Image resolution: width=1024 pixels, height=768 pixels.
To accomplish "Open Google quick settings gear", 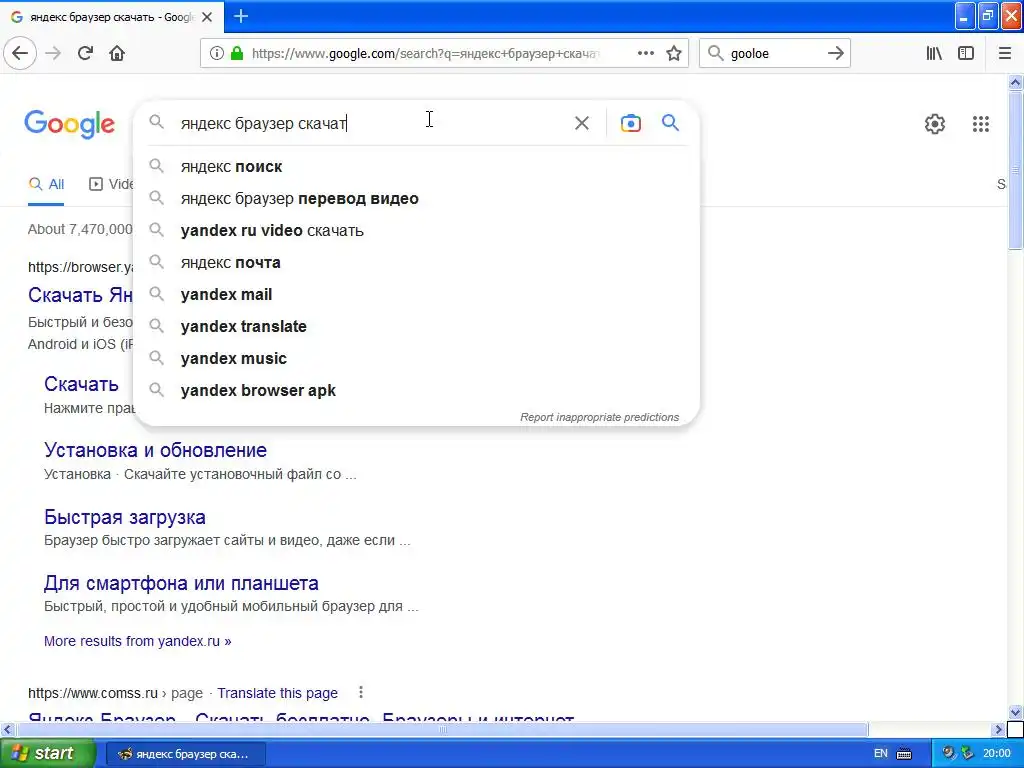I will pyautogui.click(x=935, y=123).
